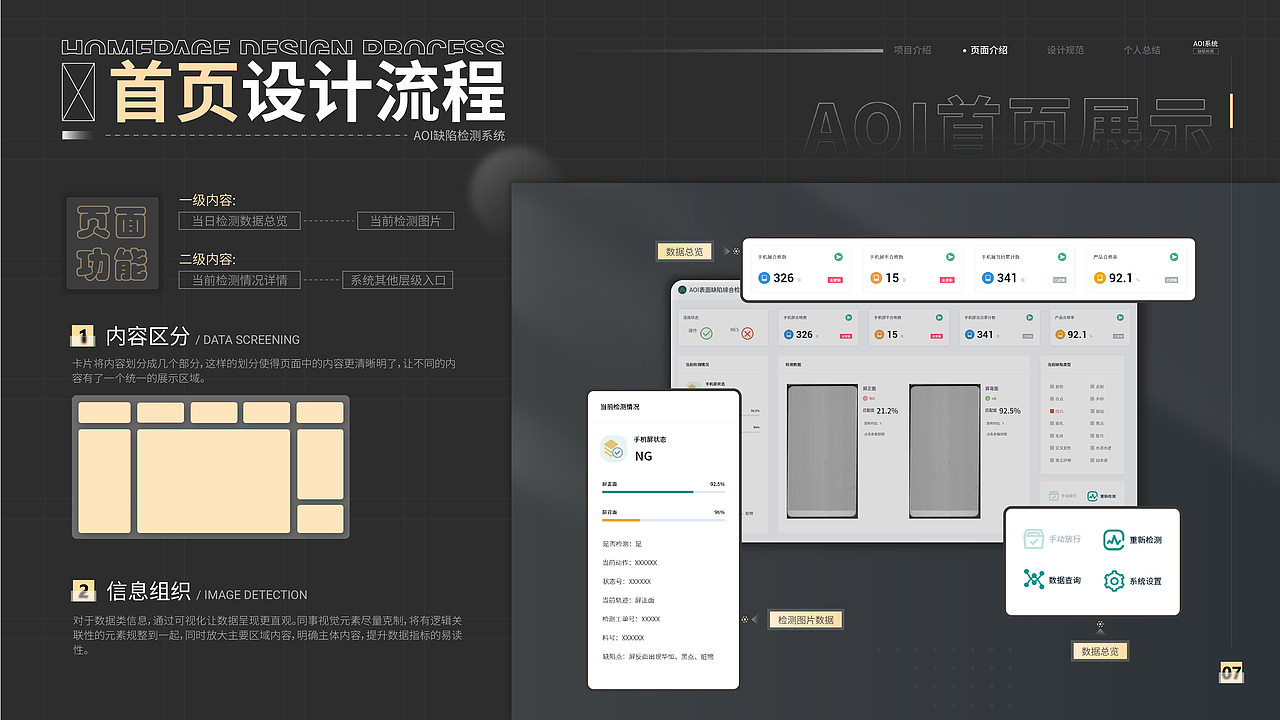Toggle 落尘异物 defect-type checkbox

(x=1052, y=460)
